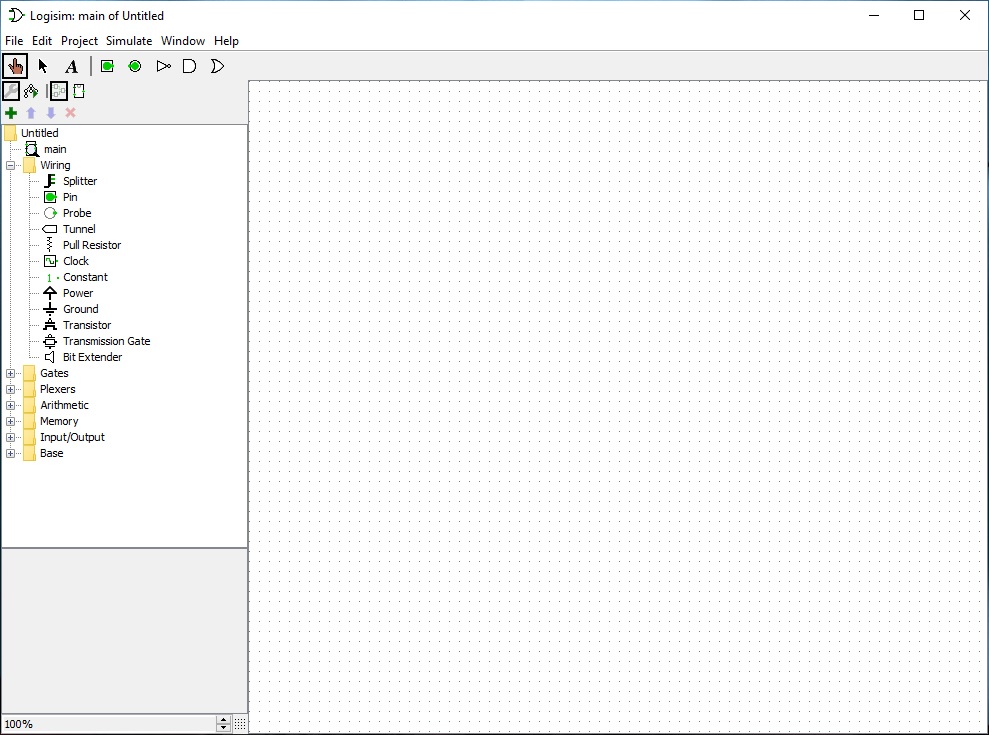This screenshot has height=735, width=989.
Task: Select the Edit arrow tool
Action: (x=43, y=66)
